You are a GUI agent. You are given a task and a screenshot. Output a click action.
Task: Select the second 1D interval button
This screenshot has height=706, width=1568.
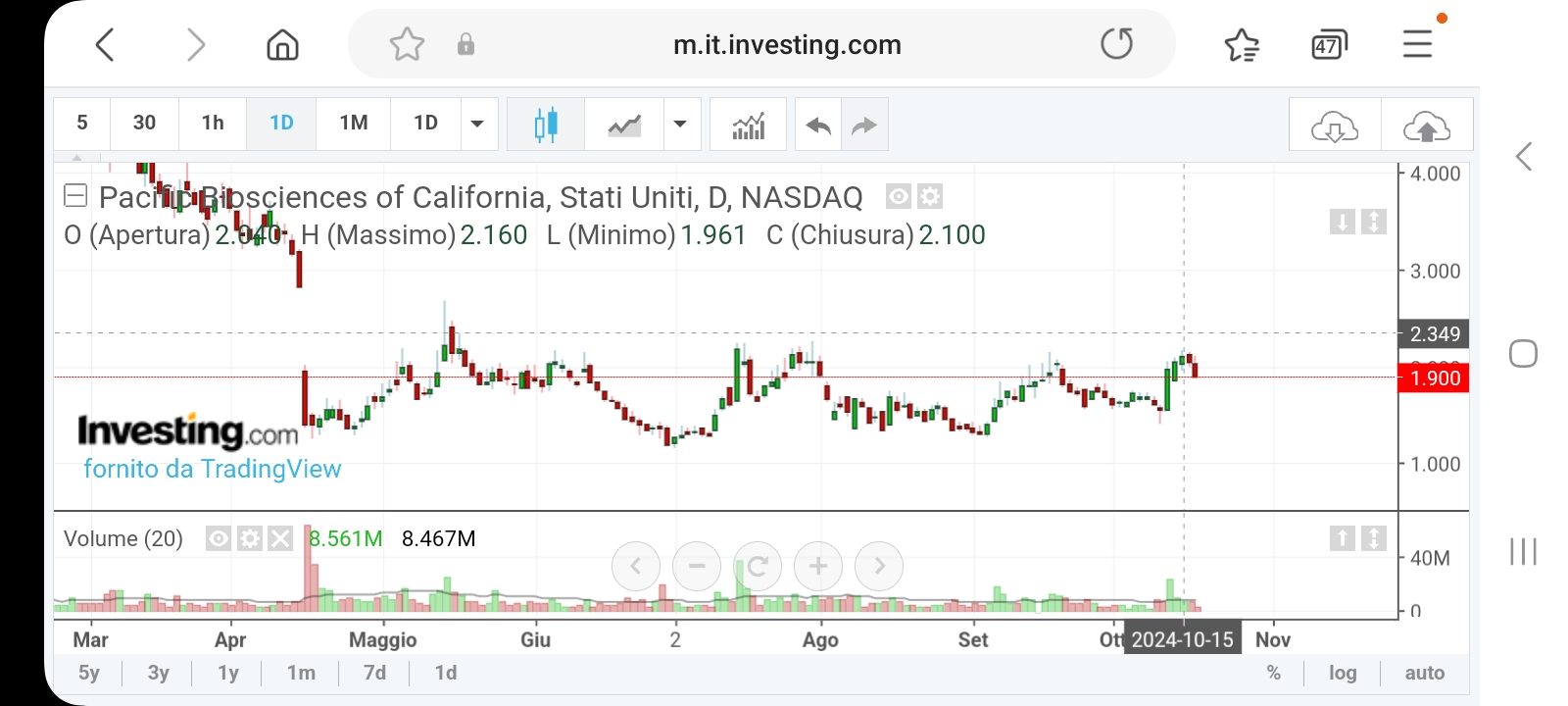(x=425, y=123)
